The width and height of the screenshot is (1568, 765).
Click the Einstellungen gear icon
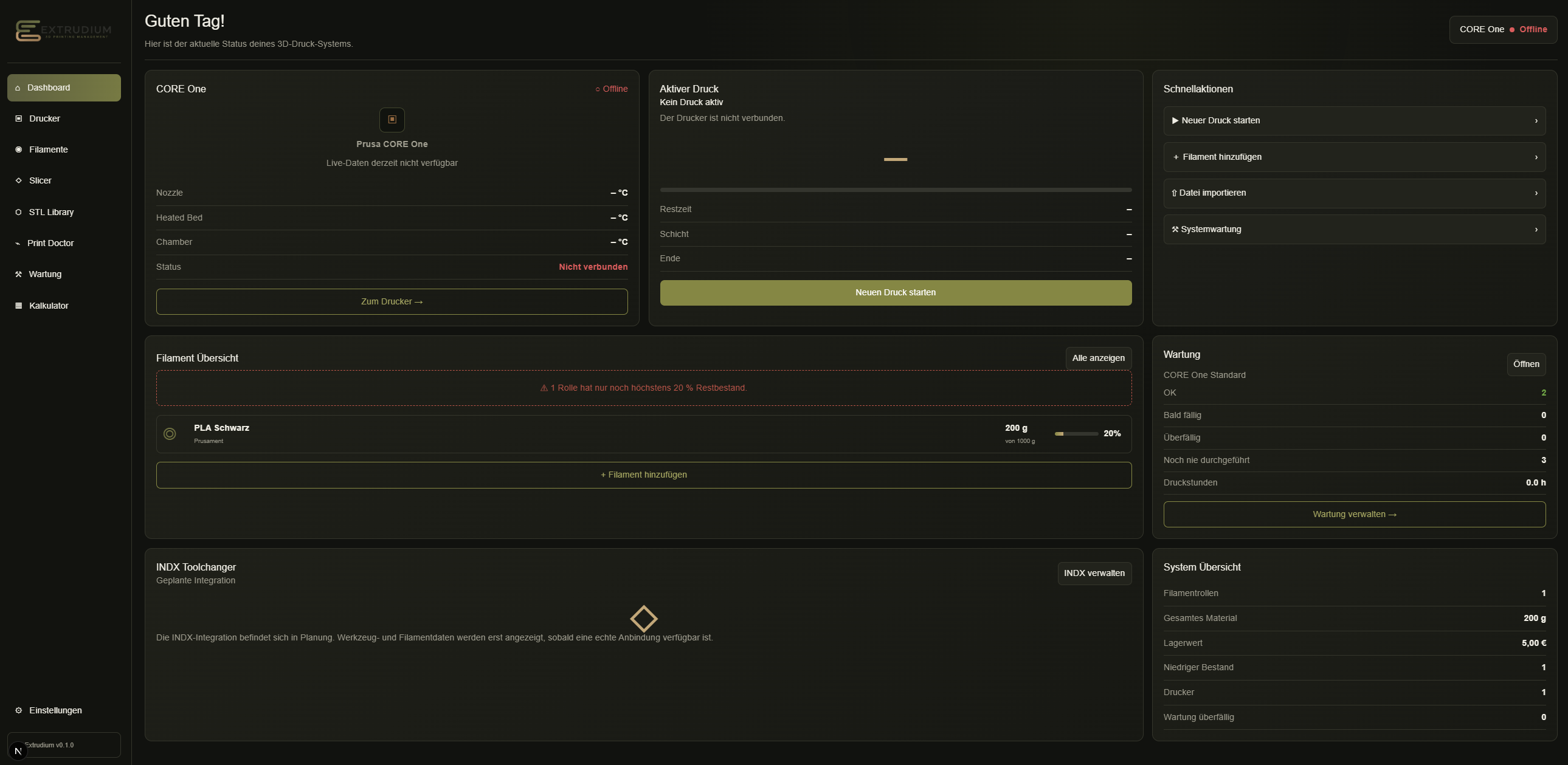(x=18, y=710)
